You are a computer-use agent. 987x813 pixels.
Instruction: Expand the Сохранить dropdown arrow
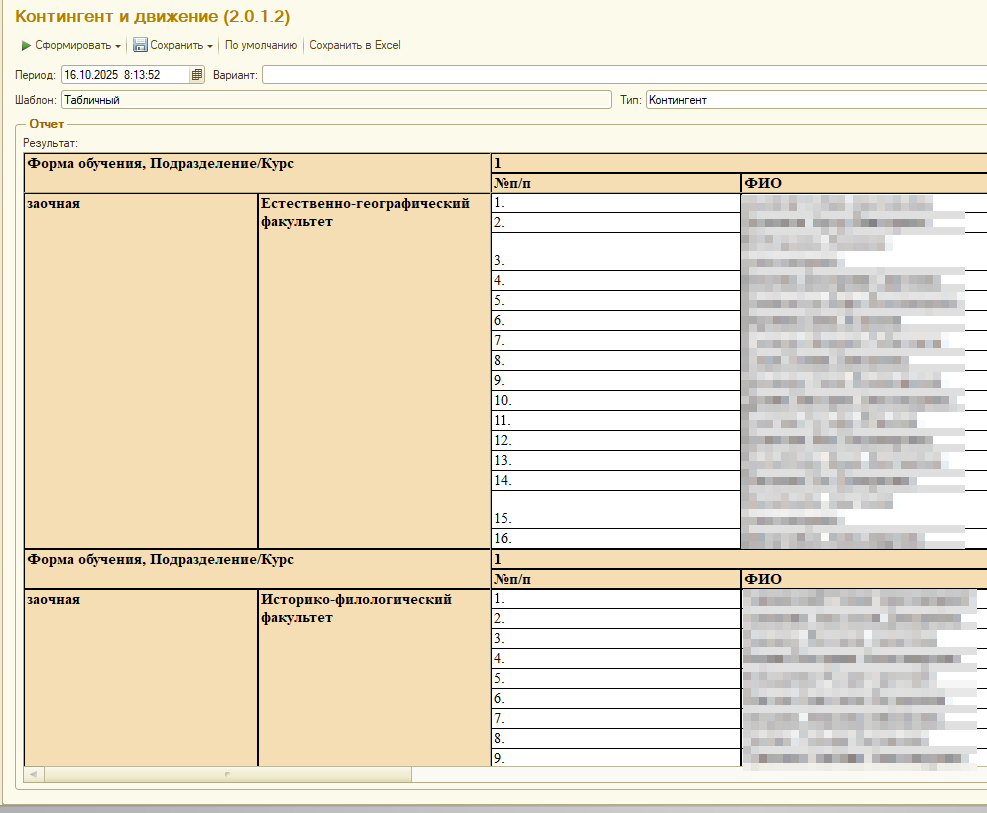click(x=210, y=46)
